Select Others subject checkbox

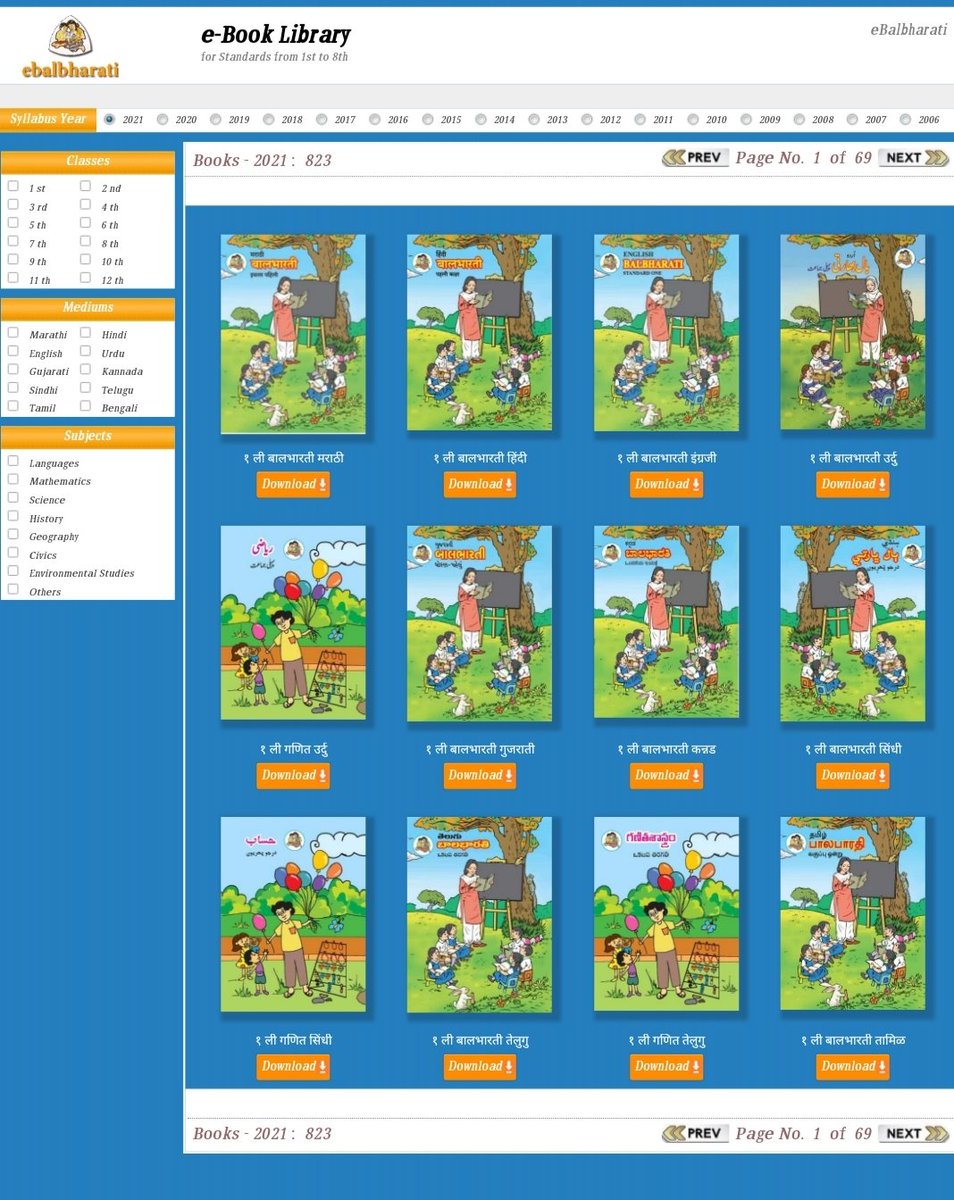13,589
